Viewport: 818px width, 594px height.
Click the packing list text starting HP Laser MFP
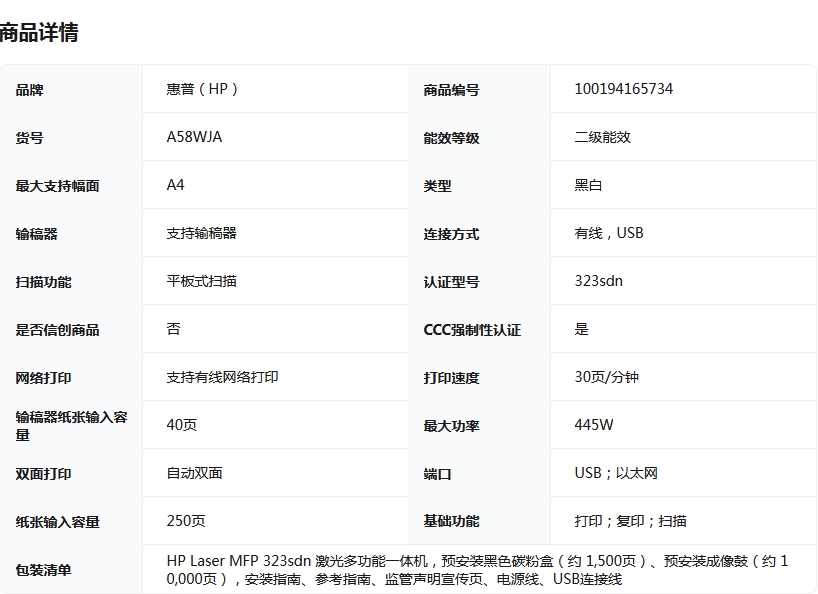coord(477,569)
